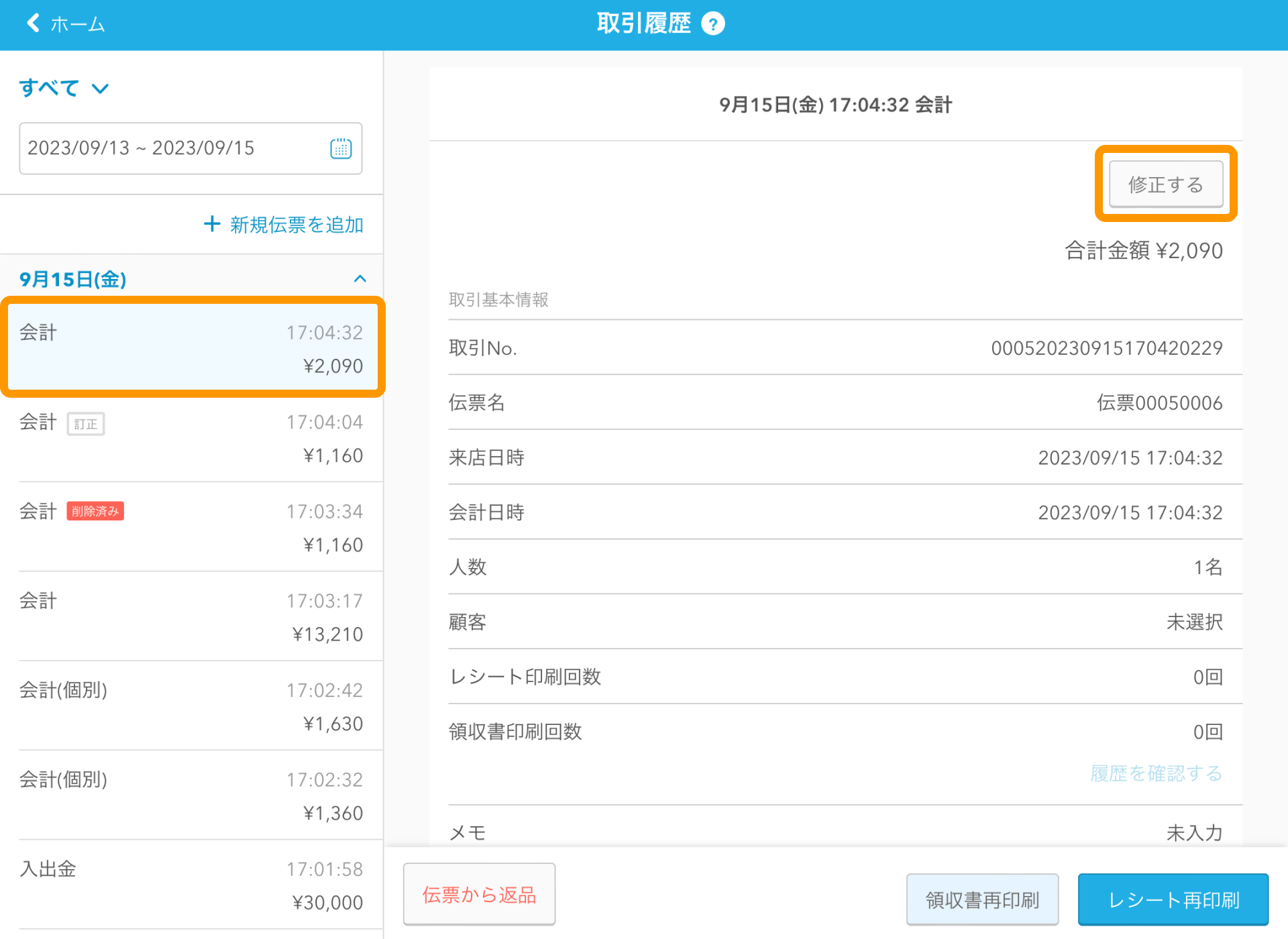This screenshot has height=939, width=1288.
Task: Collapse the 9月15日(金) section
Action: (x=360, y=279)
